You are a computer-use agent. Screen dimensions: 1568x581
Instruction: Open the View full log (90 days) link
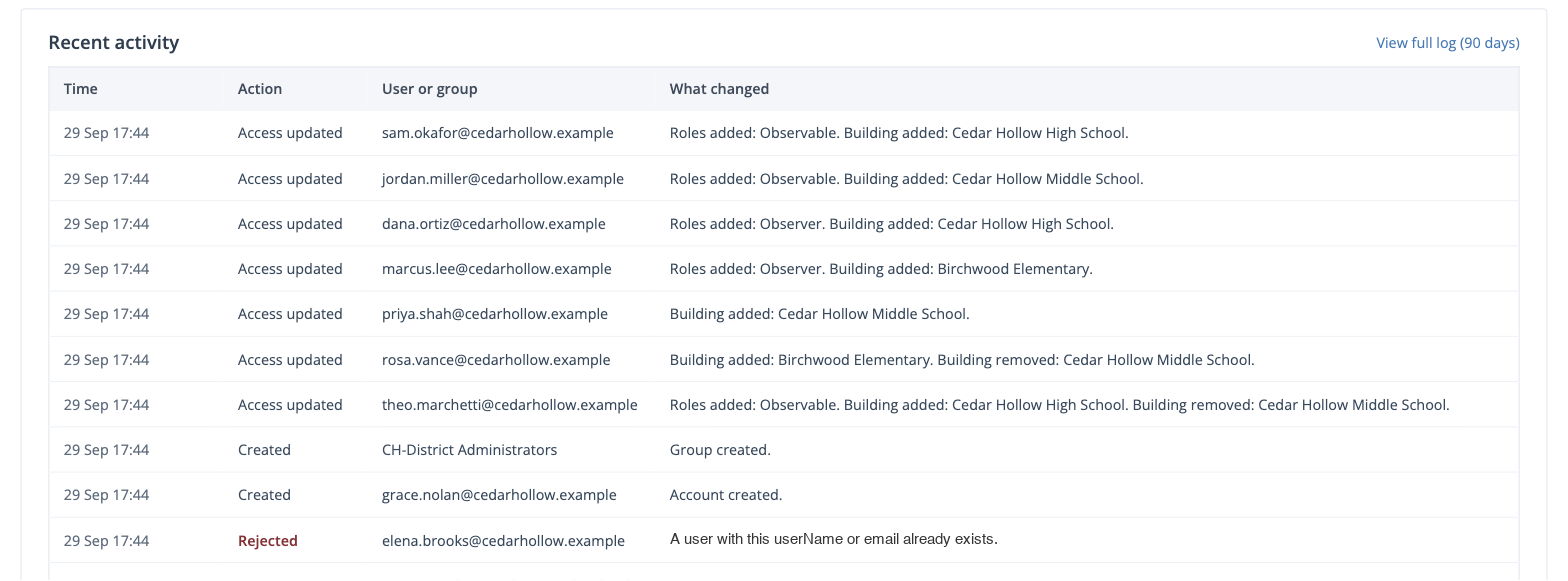tap(1447, 43)
